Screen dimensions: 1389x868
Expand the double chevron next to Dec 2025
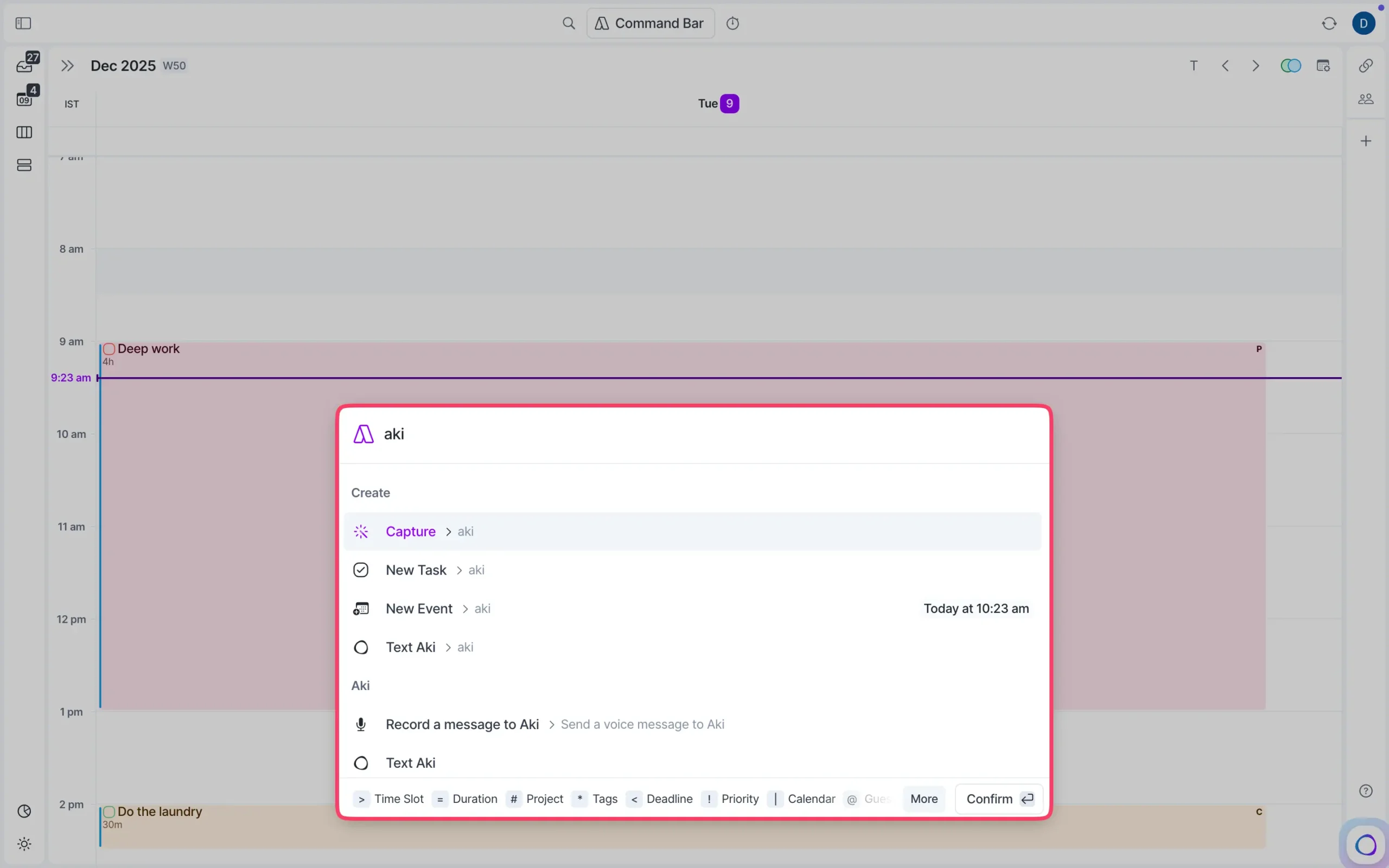pos(67,66)
